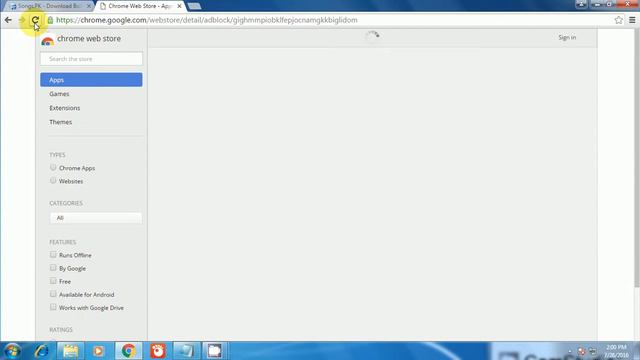Image resolution: width=640 pixels, height=360 pixels.
Task: Enable the Available for Android filter
Action: (x=53, y=294)
